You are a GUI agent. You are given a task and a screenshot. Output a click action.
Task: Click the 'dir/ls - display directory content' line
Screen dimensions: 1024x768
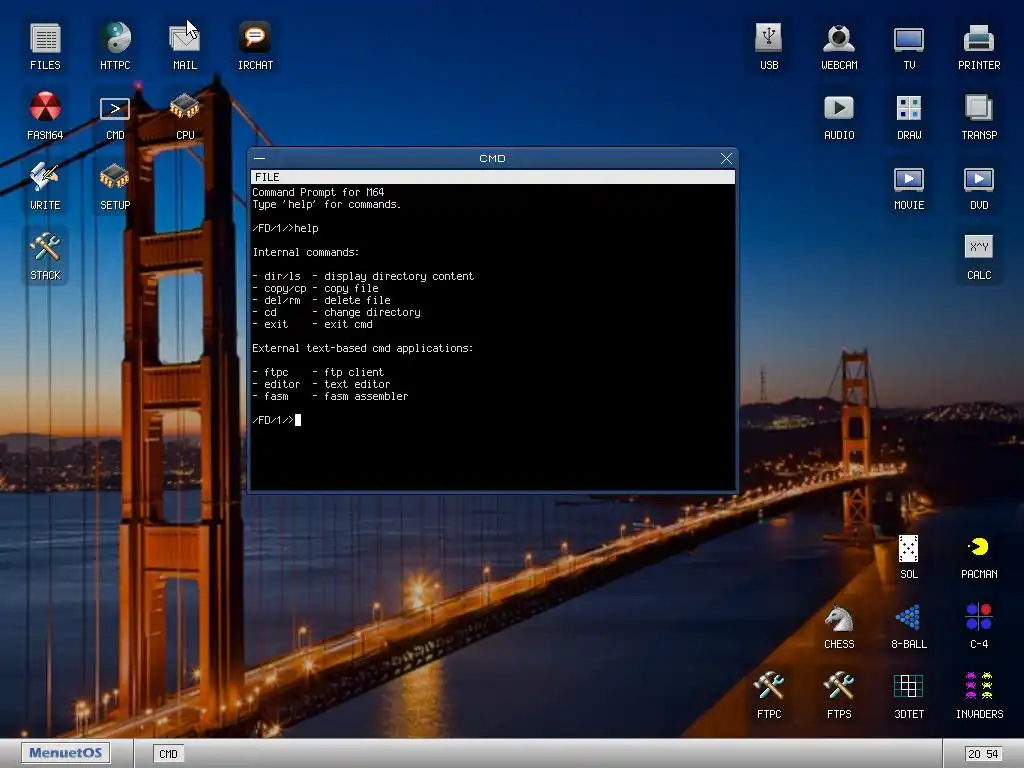pos(363,276)
